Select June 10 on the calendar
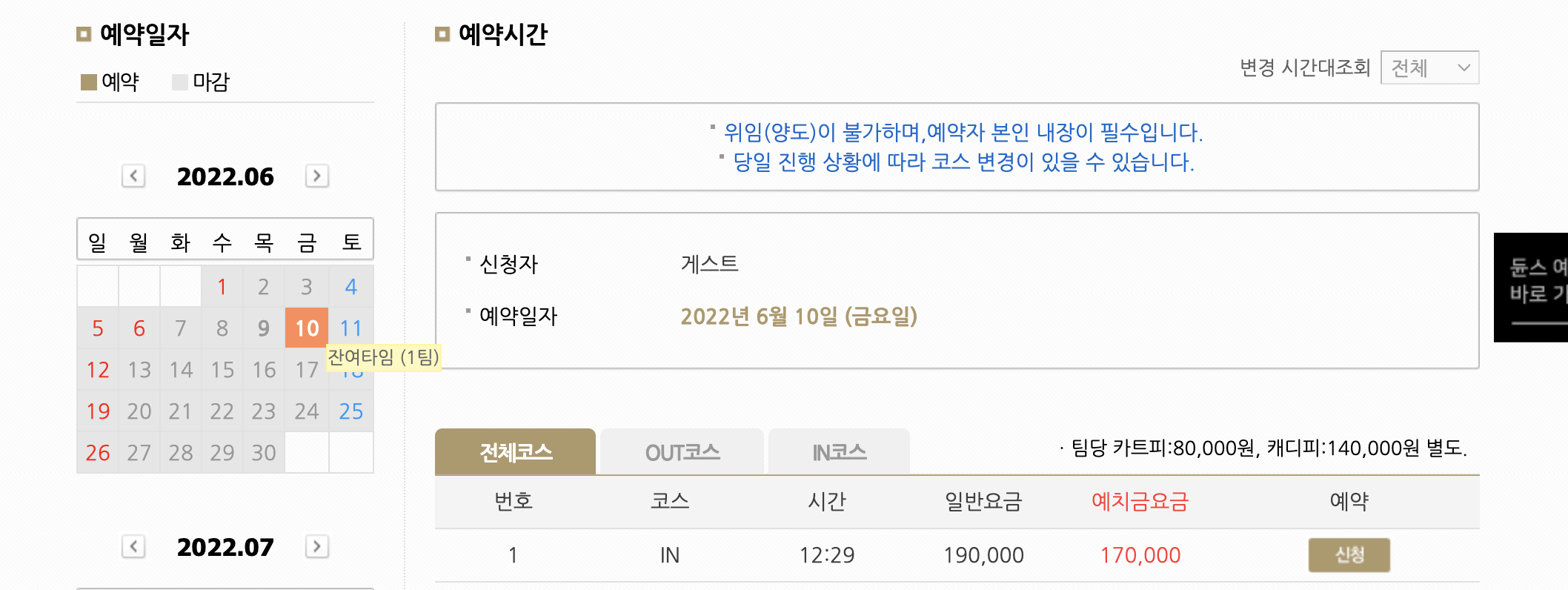Screen dimensions: 1568x590 pos(307,328)
